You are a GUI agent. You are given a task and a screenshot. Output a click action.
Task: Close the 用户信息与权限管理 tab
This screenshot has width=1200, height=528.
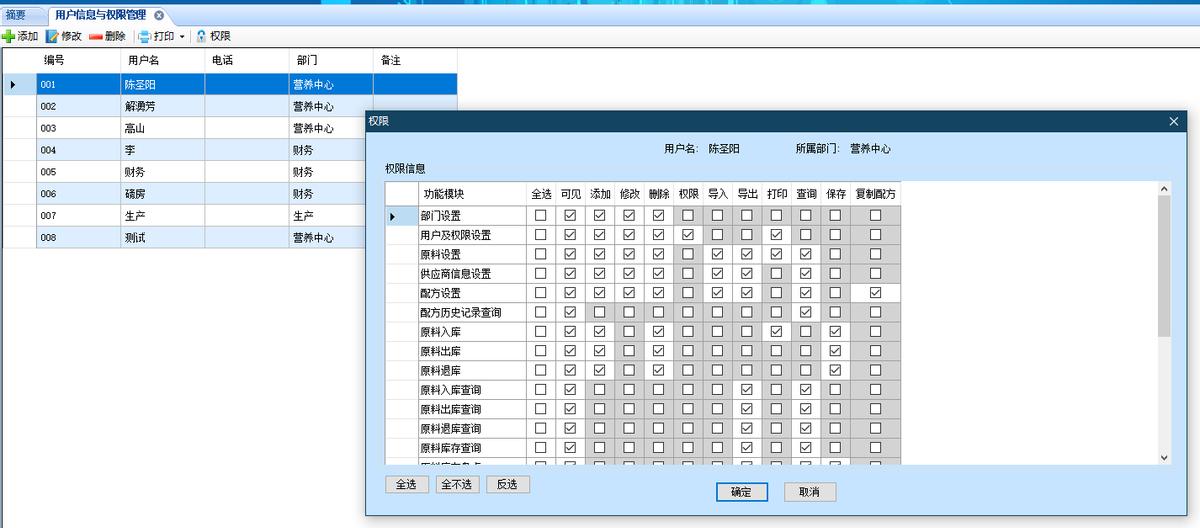(159, 15)
